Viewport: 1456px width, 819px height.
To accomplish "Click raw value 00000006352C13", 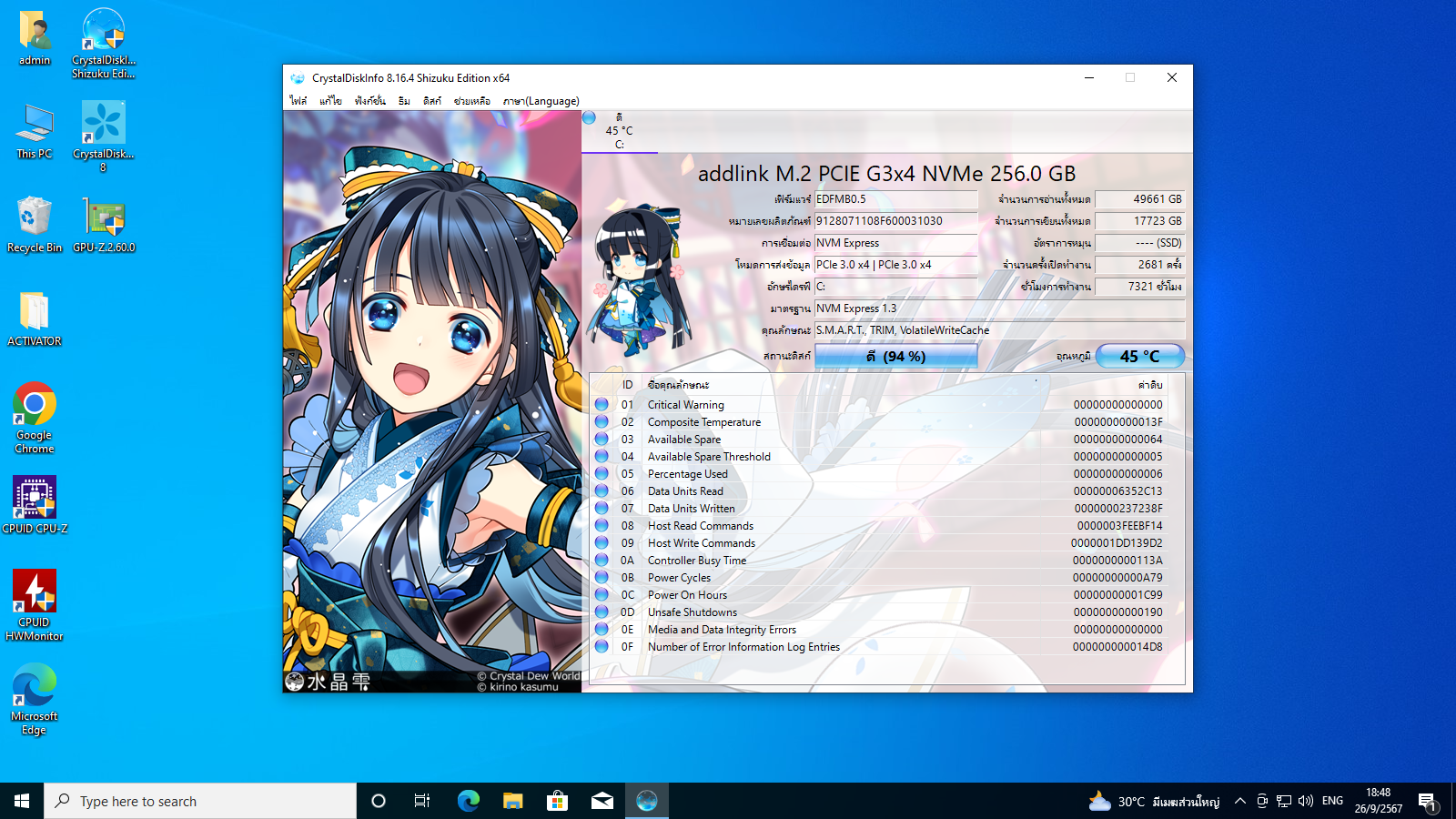I will click(x=1117, y=491).
